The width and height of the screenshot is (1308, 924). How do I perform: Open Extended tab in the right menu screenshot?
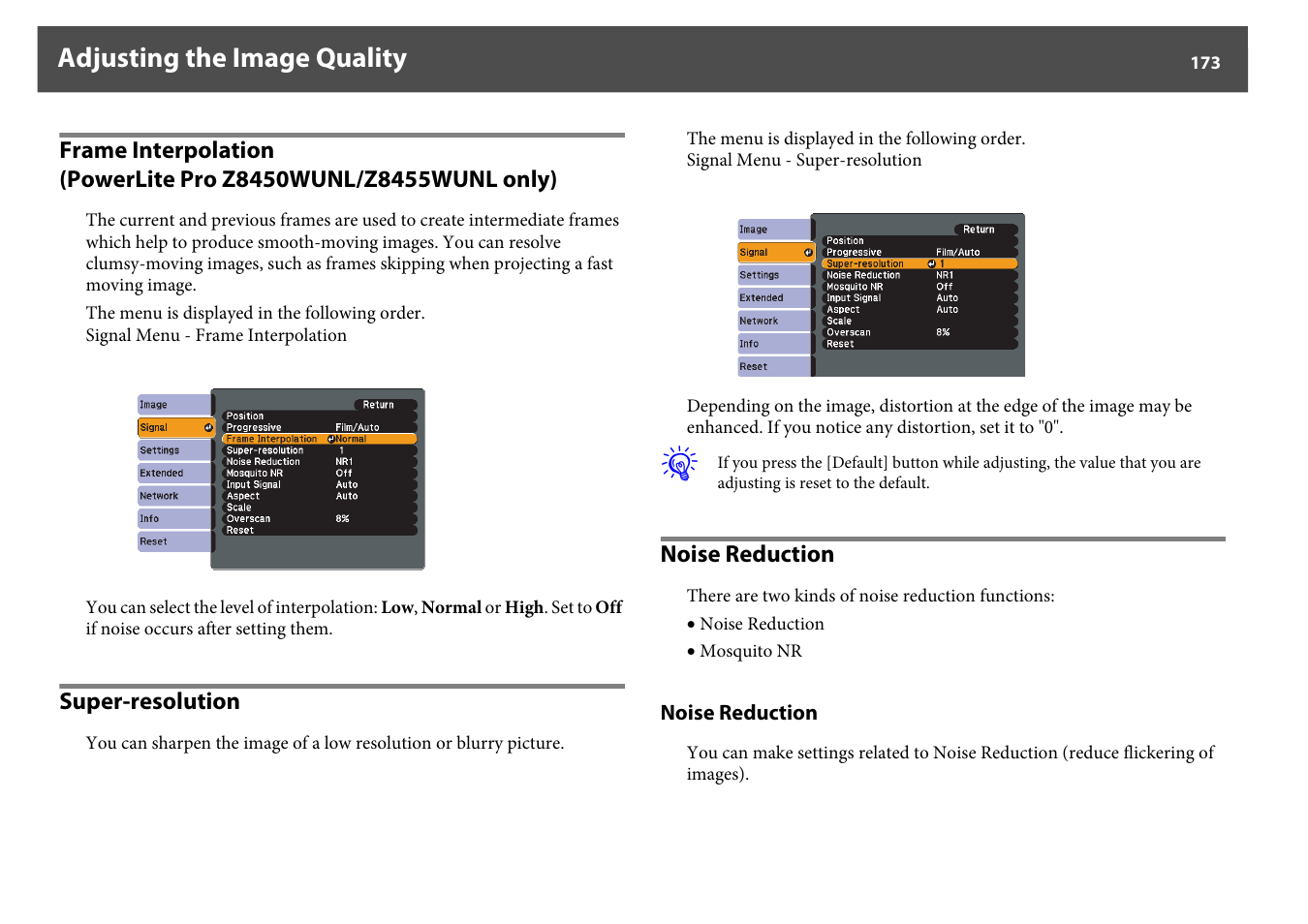(x=774, y=298)
